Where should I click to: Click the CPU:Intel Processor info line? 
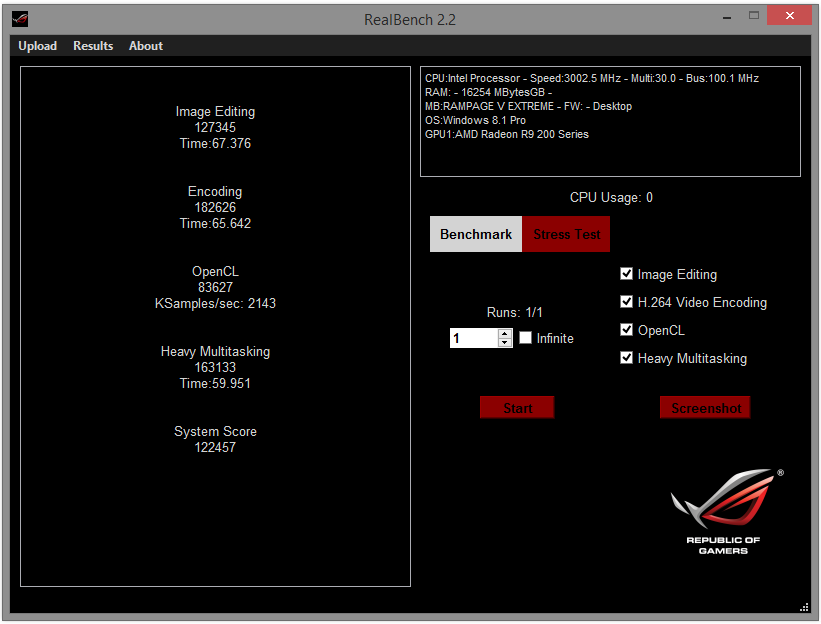(x=592, y=79)
